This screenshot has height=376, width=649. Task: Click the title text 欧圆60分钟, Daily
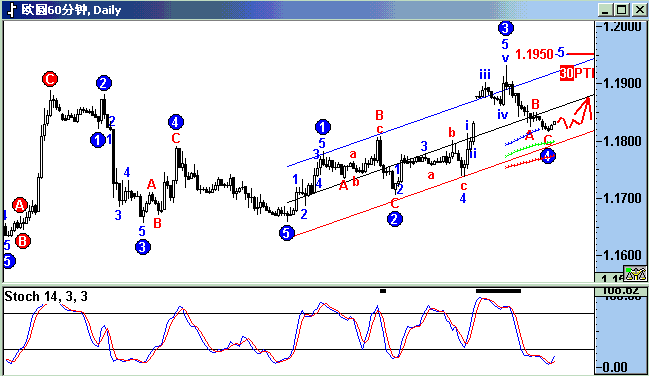[x=71, y=10]
